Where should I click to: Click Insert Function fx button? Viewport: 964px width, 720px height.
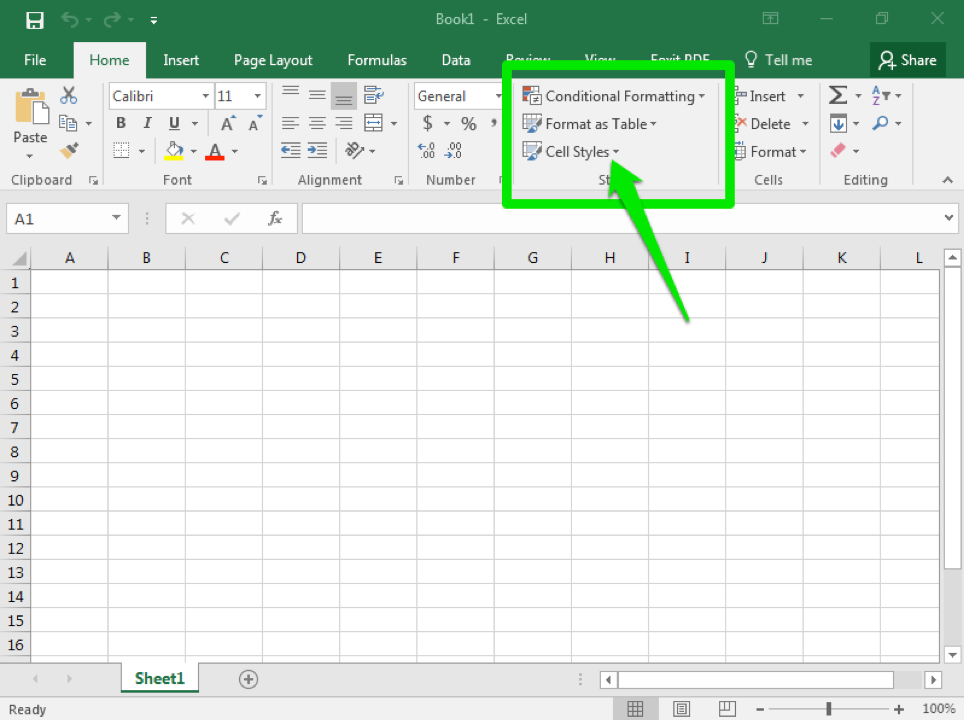tap(275, 218)
